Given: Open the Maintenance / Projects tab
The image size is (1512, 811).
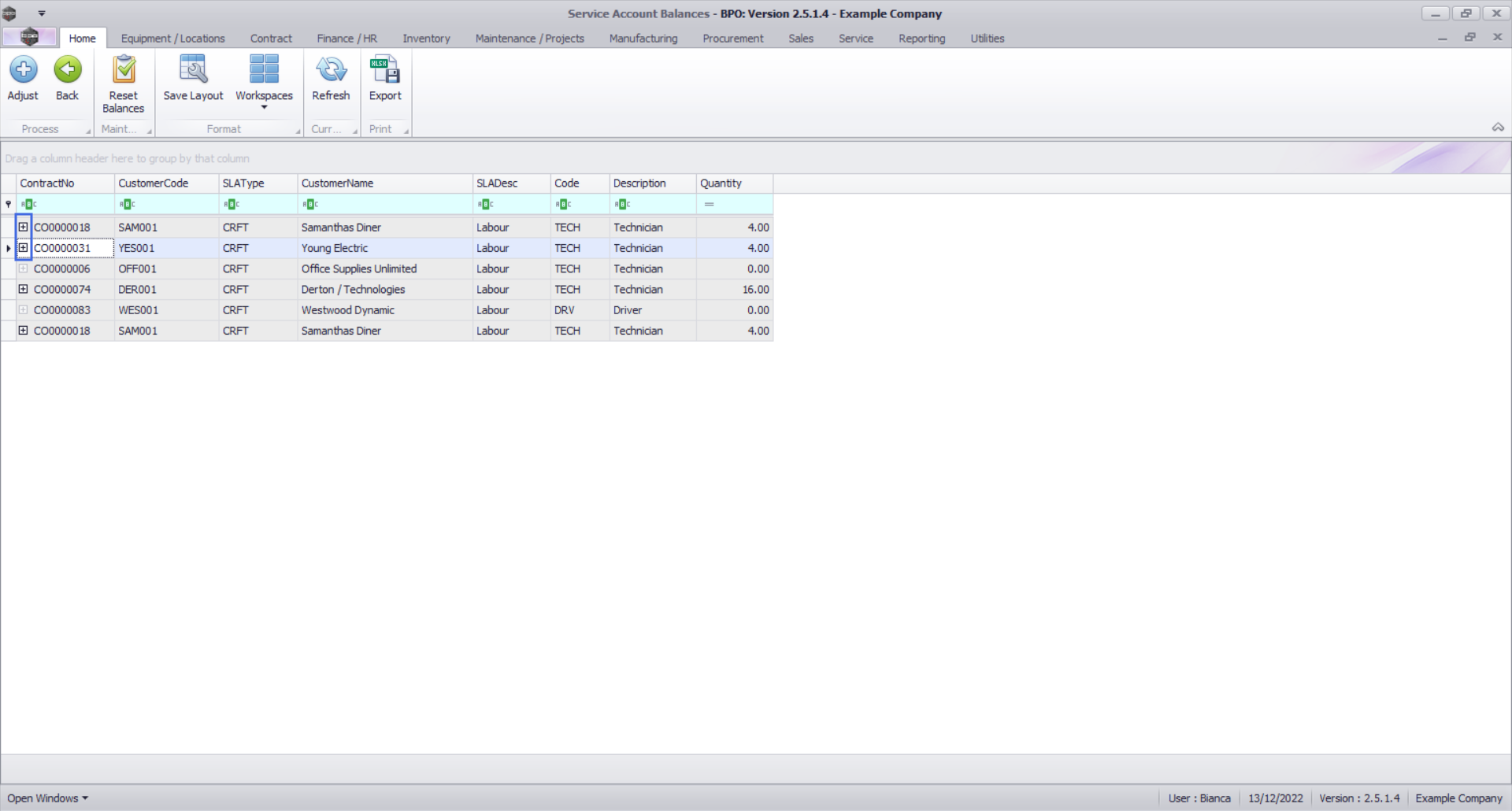Looking at the screenshot, I should 529,38.
